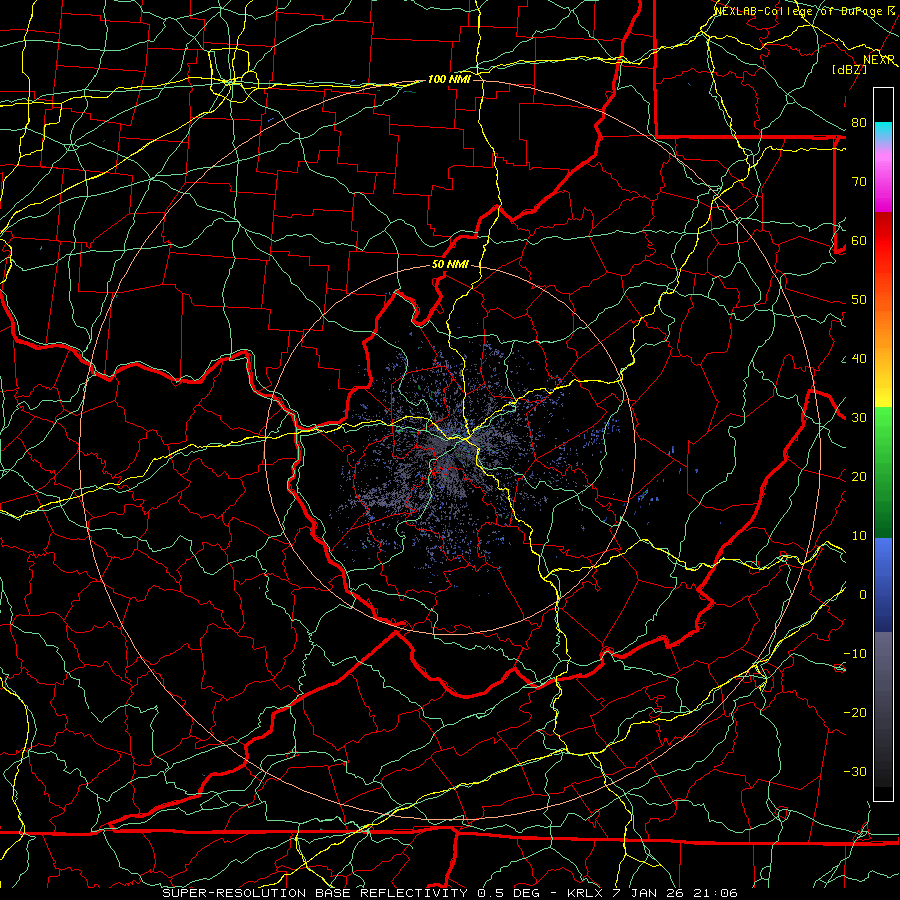Click the 10 value on the dBZ scale
This screenshot has width=900, height=900.
tap(859, 536)
